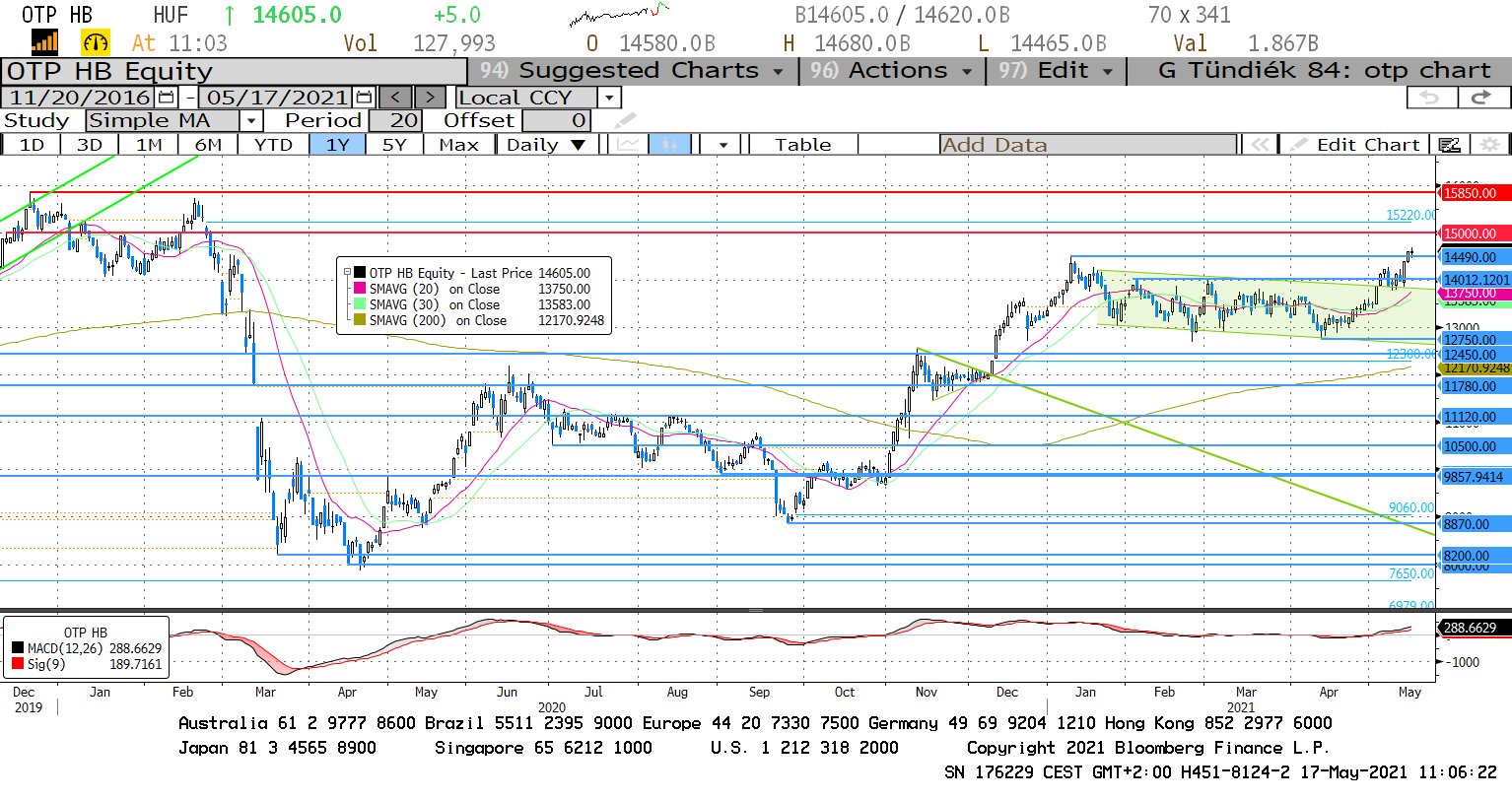
Task: Click the magenta SMAVG (20) legend swatch
Action: (360, 289)
